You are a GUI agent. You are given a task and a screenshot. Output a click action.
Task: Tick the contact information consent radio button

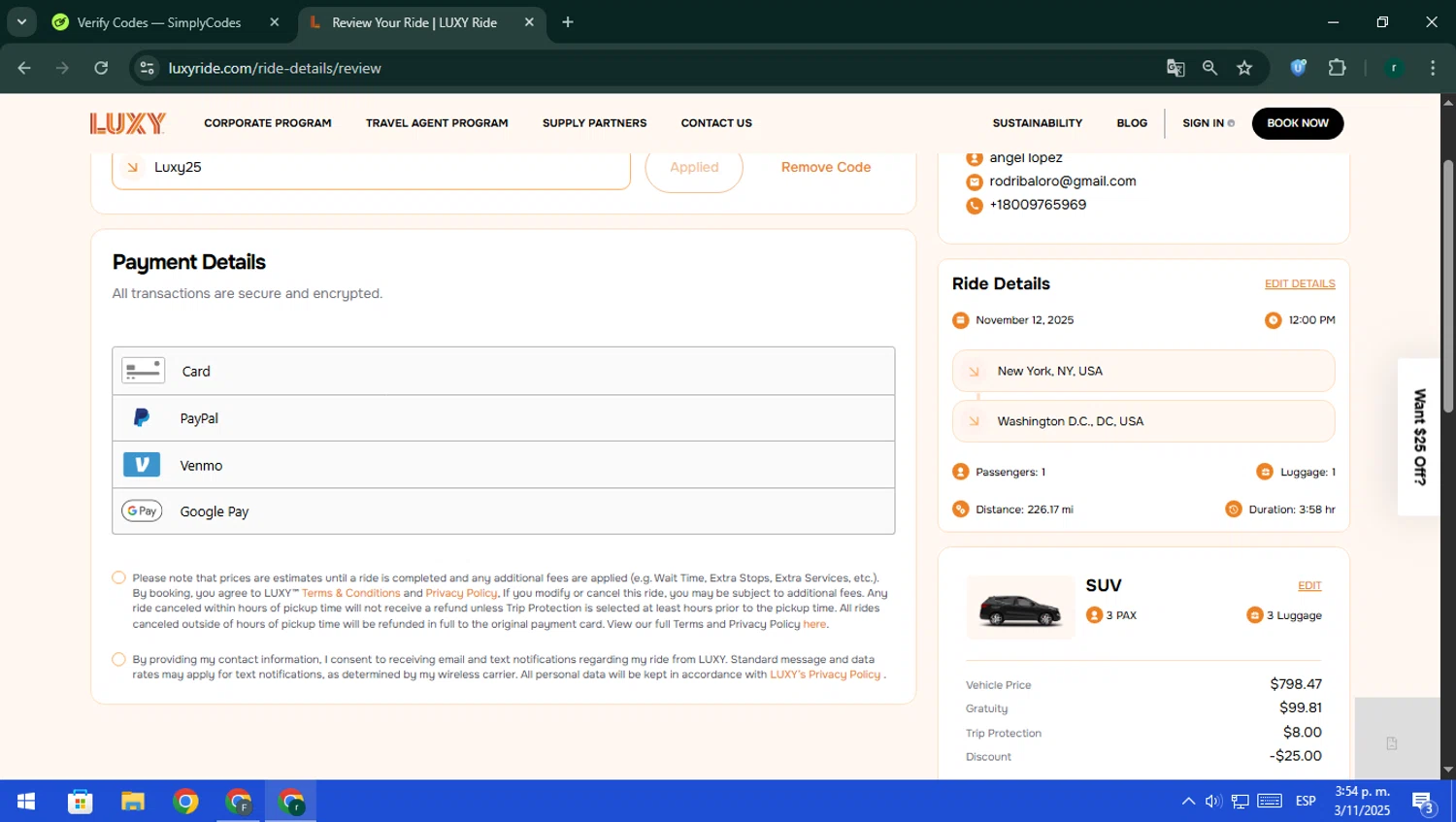pos(118,659)
